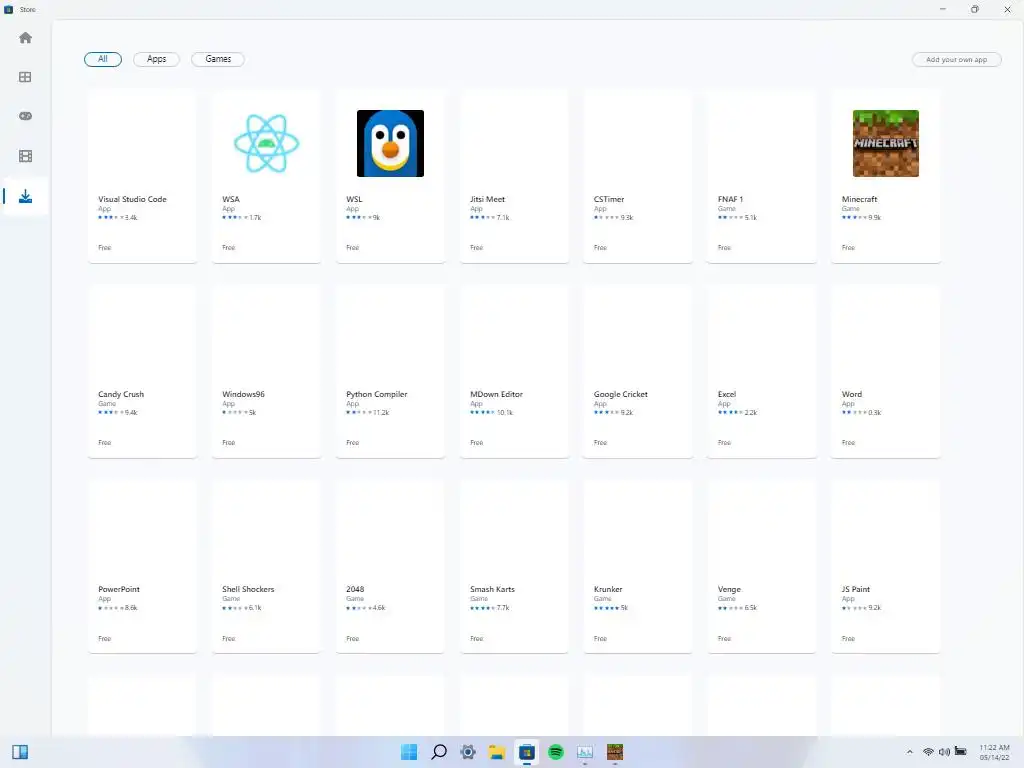Open the Minecraft icon in taskbar
This screenshot has height=768, width=1024.
pyautogui.click(x=615, y=752)
